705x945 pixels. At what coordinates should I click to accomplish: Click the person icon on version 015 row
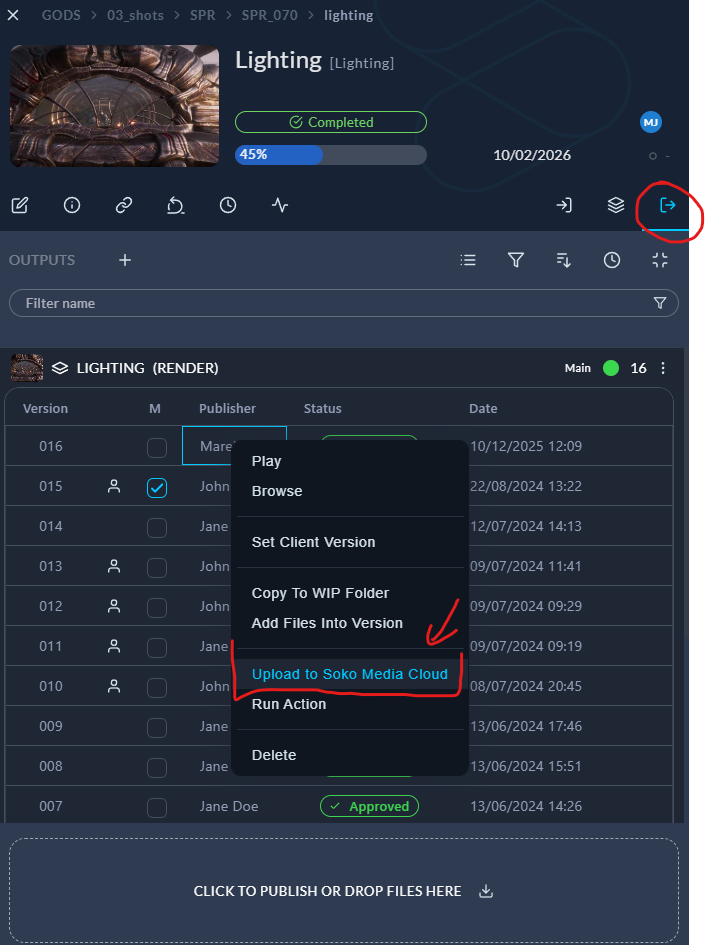(x=113, y=486)
